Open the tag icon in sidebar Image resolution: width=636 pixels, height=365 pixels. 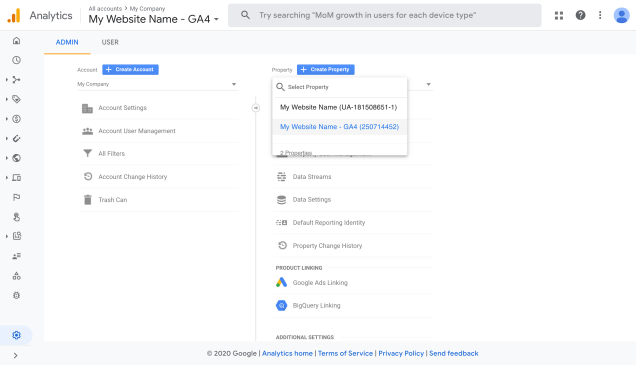[x=16, y=99]
